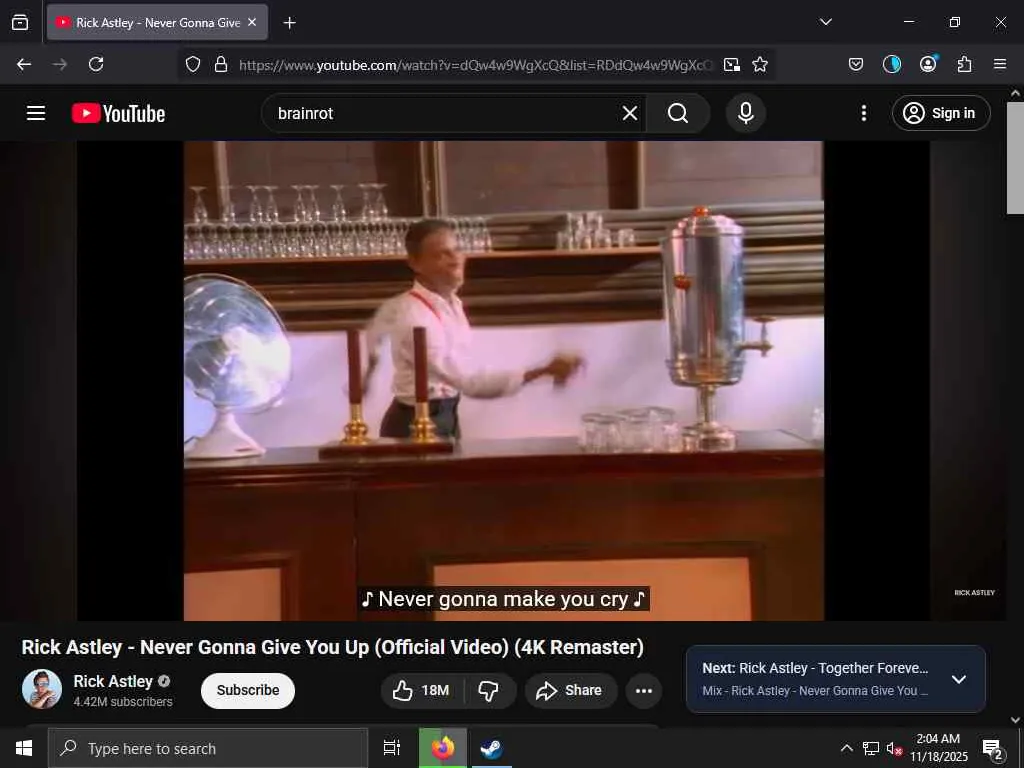Screen dimensions: 1024x768
Task: Click the Sign in button
Action: point(941,114)
